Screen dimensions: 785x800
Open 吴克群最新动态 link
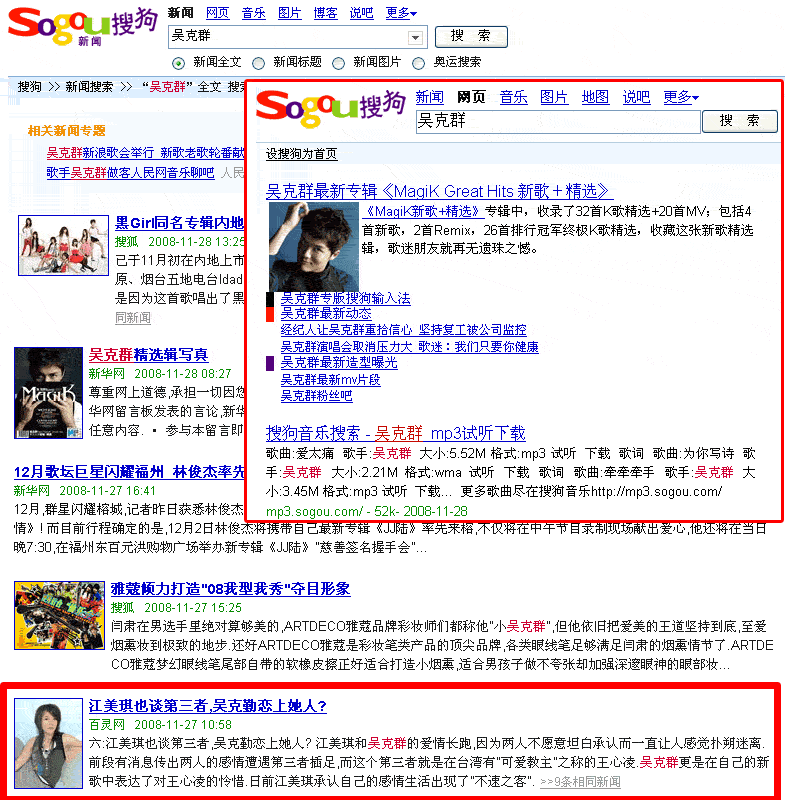pyautogui.click(x=326, y=313)
